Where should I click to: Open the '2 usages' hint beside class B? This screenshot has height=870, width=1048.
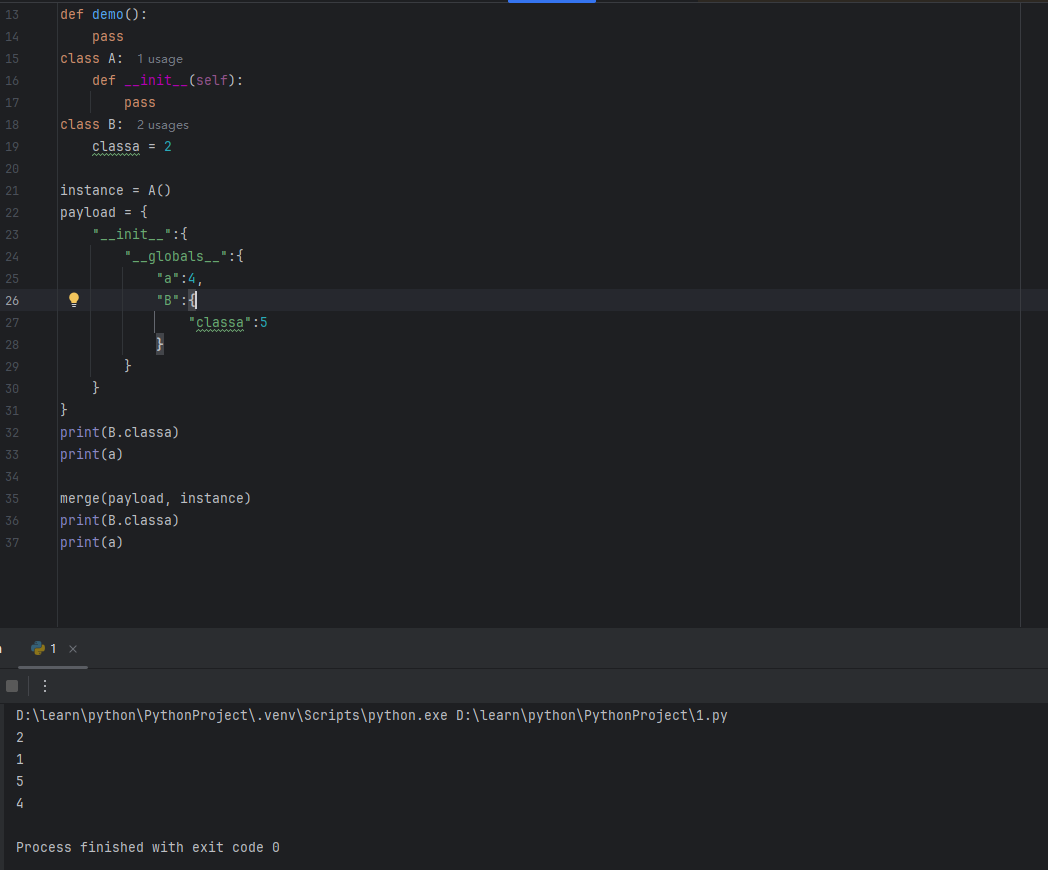[162, 125]
